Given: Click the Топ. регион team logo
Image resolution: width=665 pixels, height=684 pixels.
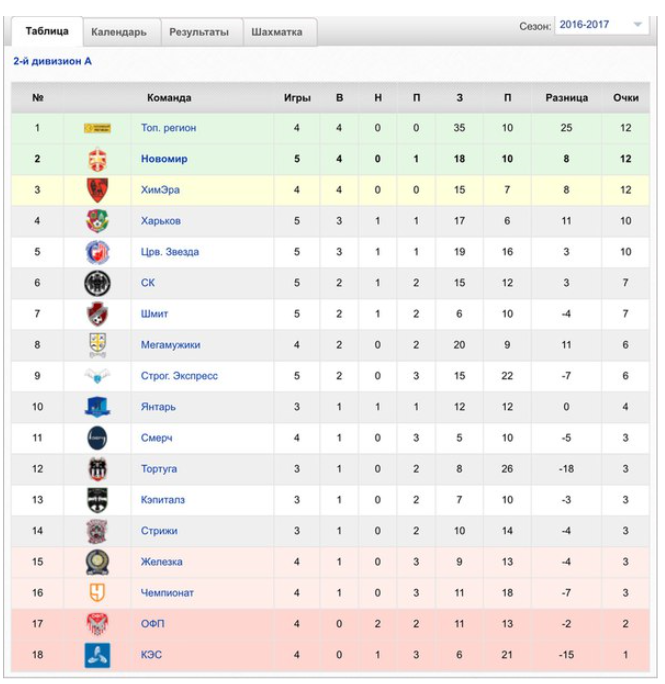Looking at the screenshot, I should click(x=97, y=128).
